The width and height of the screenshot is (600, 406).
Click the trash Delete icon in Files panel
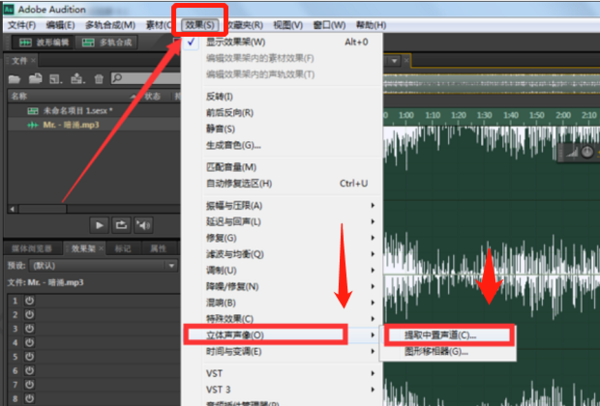click(x=99, y=79)
